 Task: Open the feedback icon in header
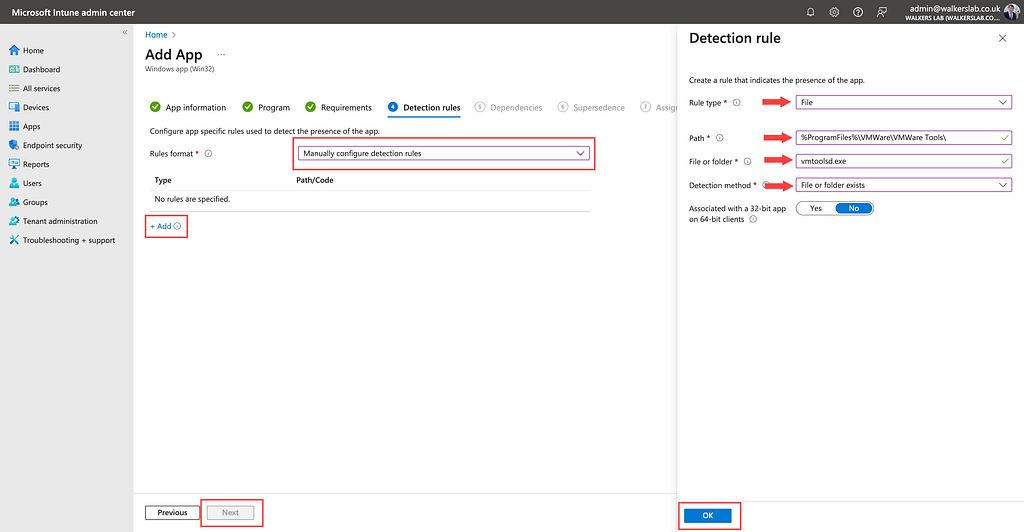pyautogui.click(x=881, y=12)
